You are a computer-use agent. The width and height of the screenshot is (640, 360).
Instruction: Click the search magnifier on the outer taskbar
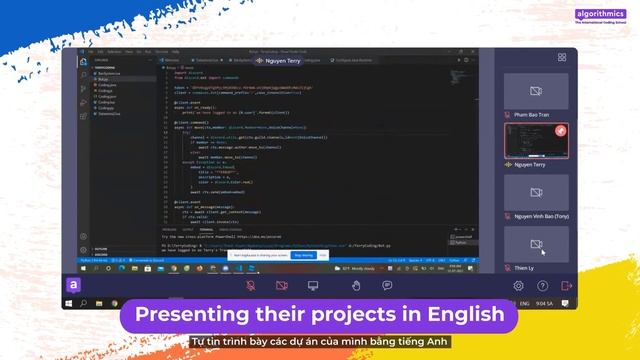[83, 303]
